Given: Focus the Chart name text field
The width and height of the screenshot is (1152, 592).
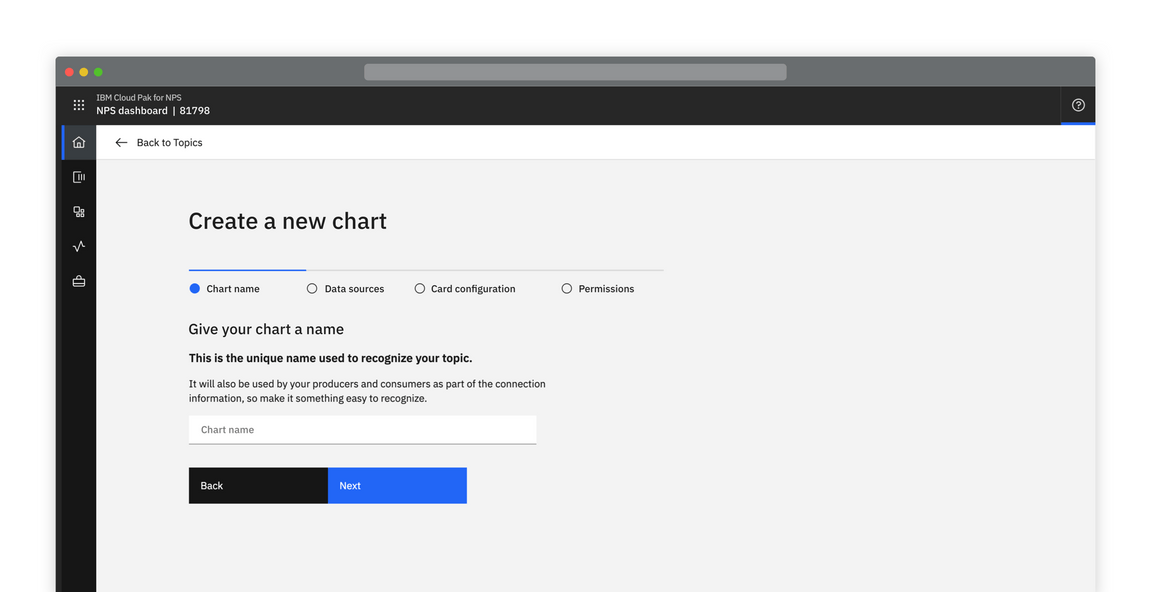Looking at the screenshot, I should click(x=362, y=430).
